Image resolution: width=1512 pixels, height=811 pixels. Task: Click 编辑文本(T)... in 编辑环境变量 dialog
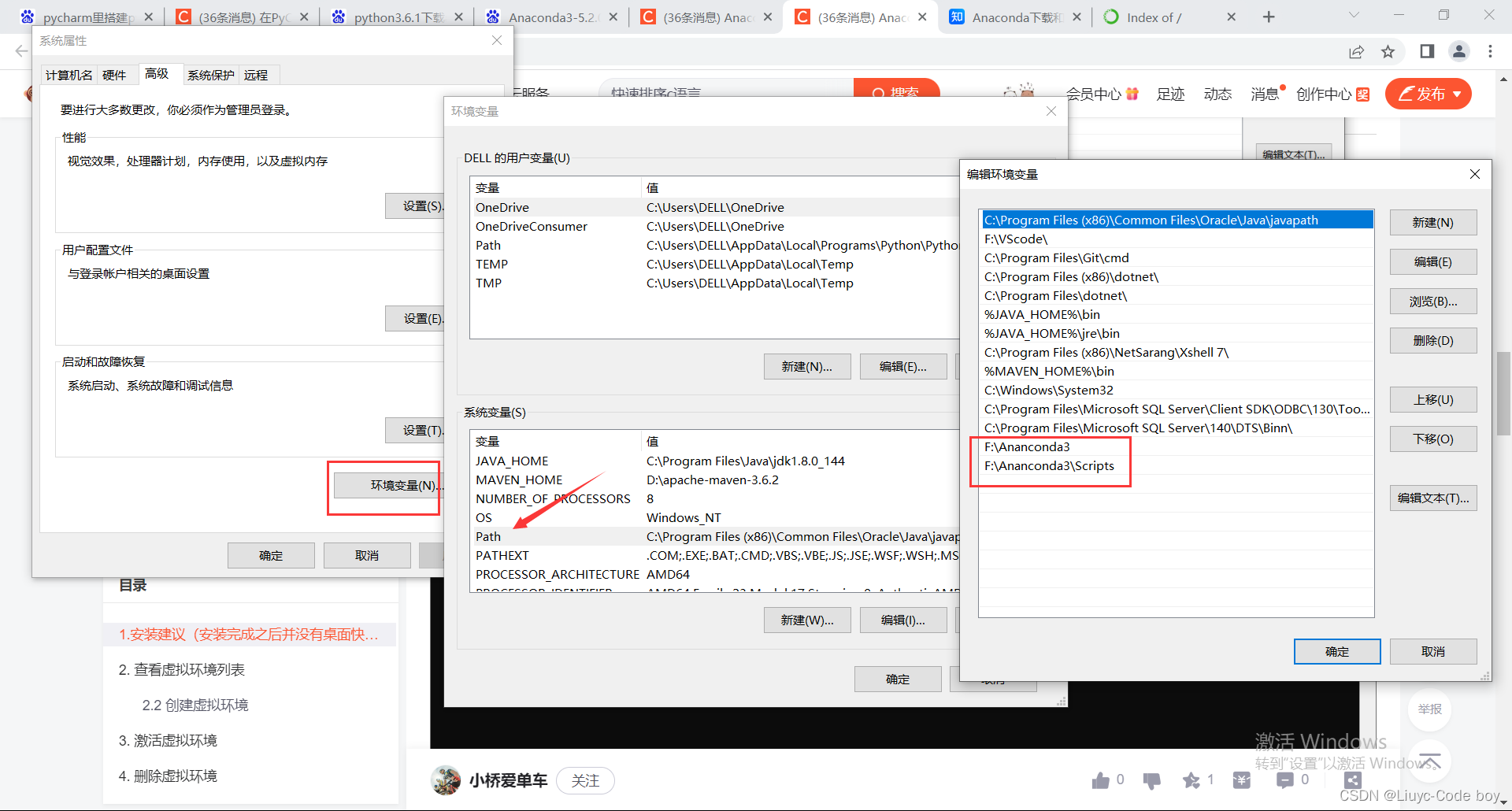[1432, 498]
